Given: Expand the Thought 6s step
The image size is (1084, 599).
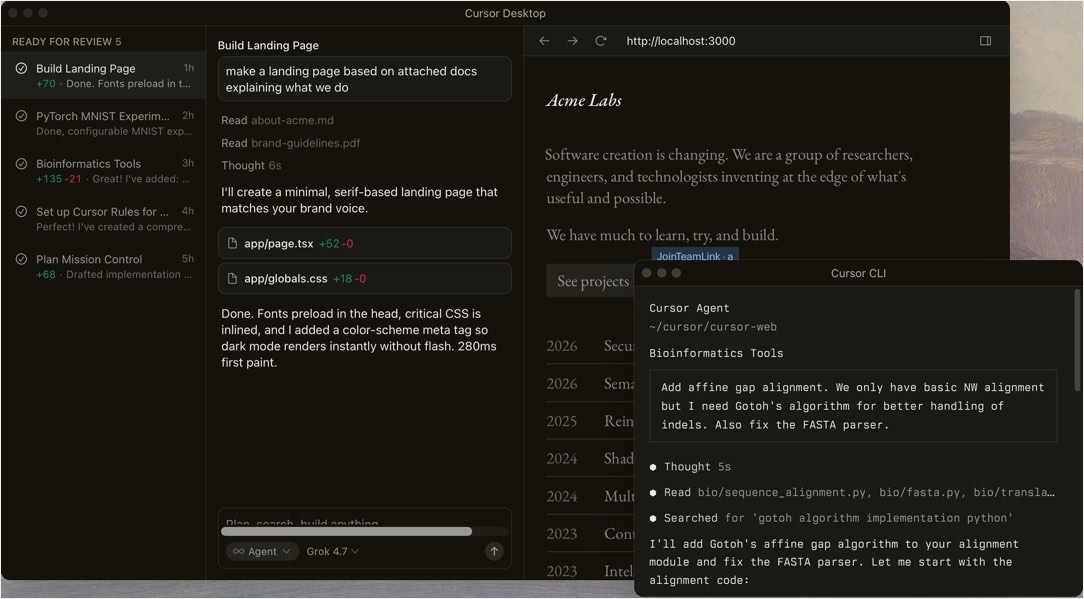Looking at the screenshot, I should pos(251,165).
